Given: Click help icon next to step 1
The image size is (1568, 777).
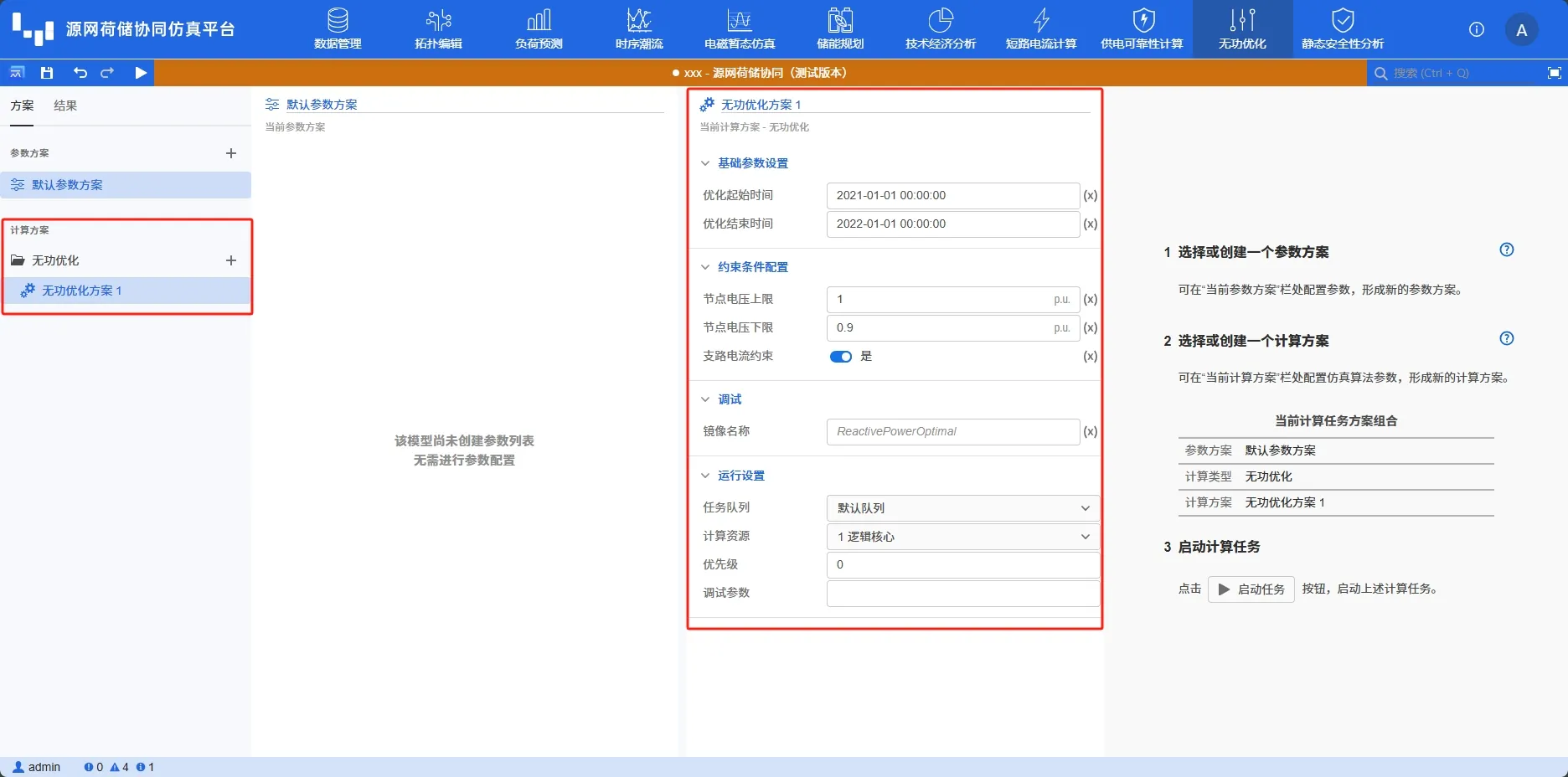Looking at the screenshot, I should 1506,250.
